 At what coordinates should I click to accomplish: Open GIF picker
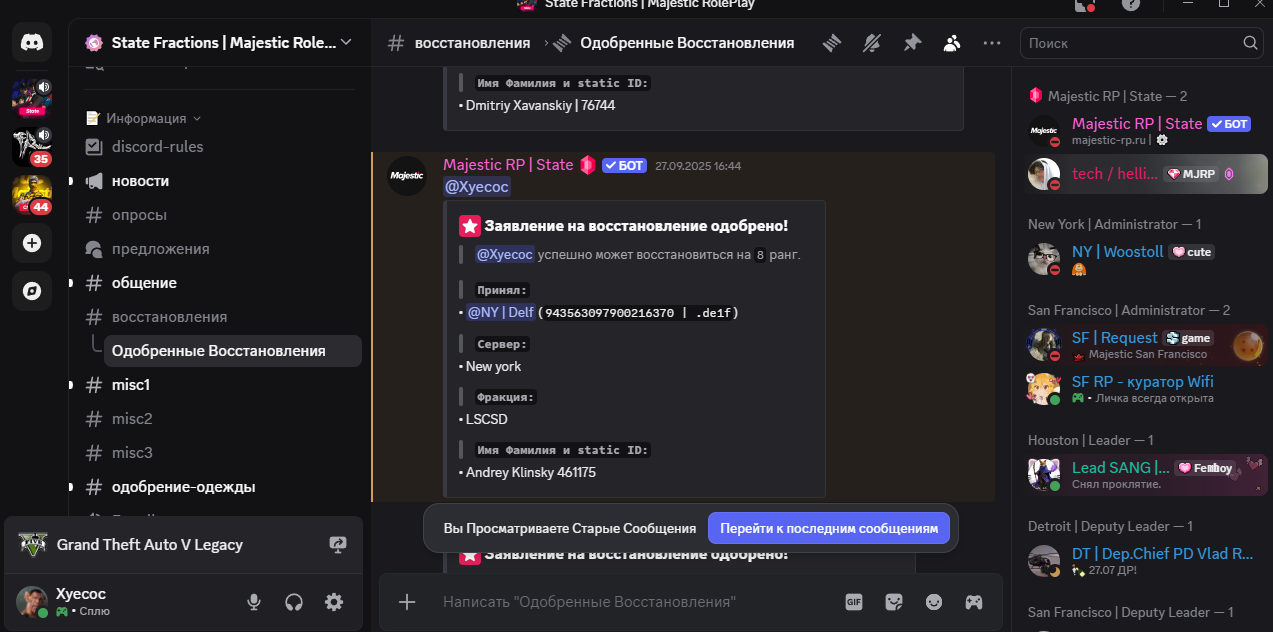tap(854, 602)
